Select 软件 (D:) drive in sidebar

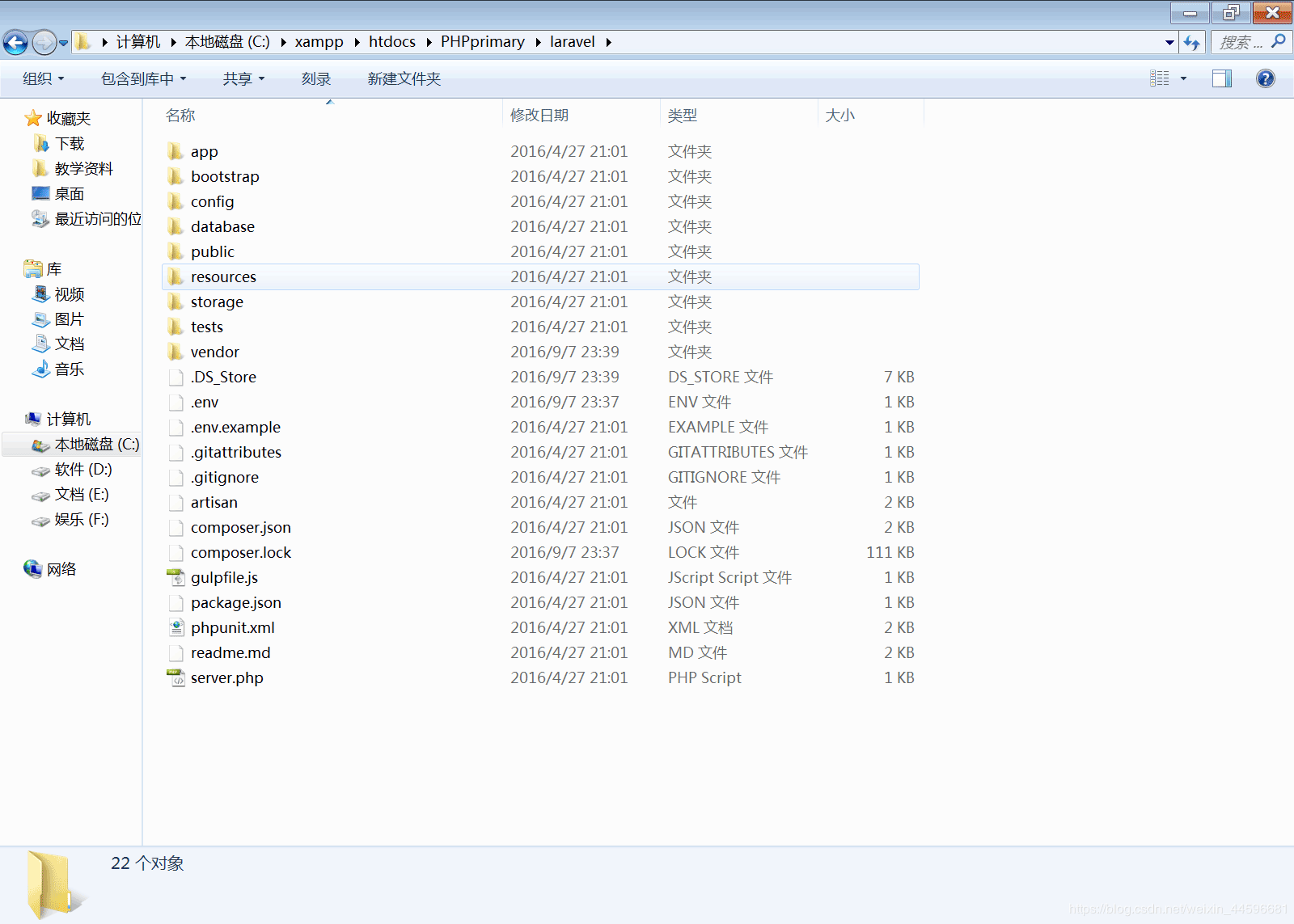[x=82, y=470]
